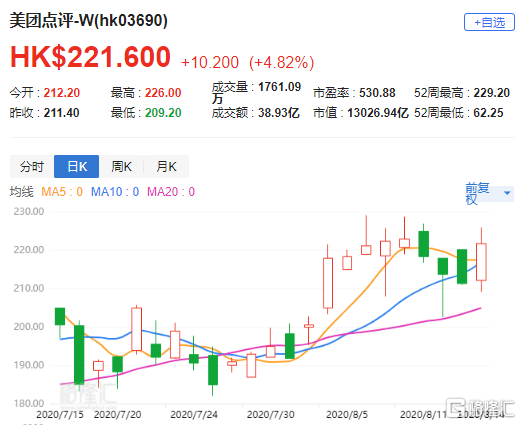Click the 市值 value 13026.94亿
Image resolution: width=521 pixels, height=425 pixels.
point(378,113)
